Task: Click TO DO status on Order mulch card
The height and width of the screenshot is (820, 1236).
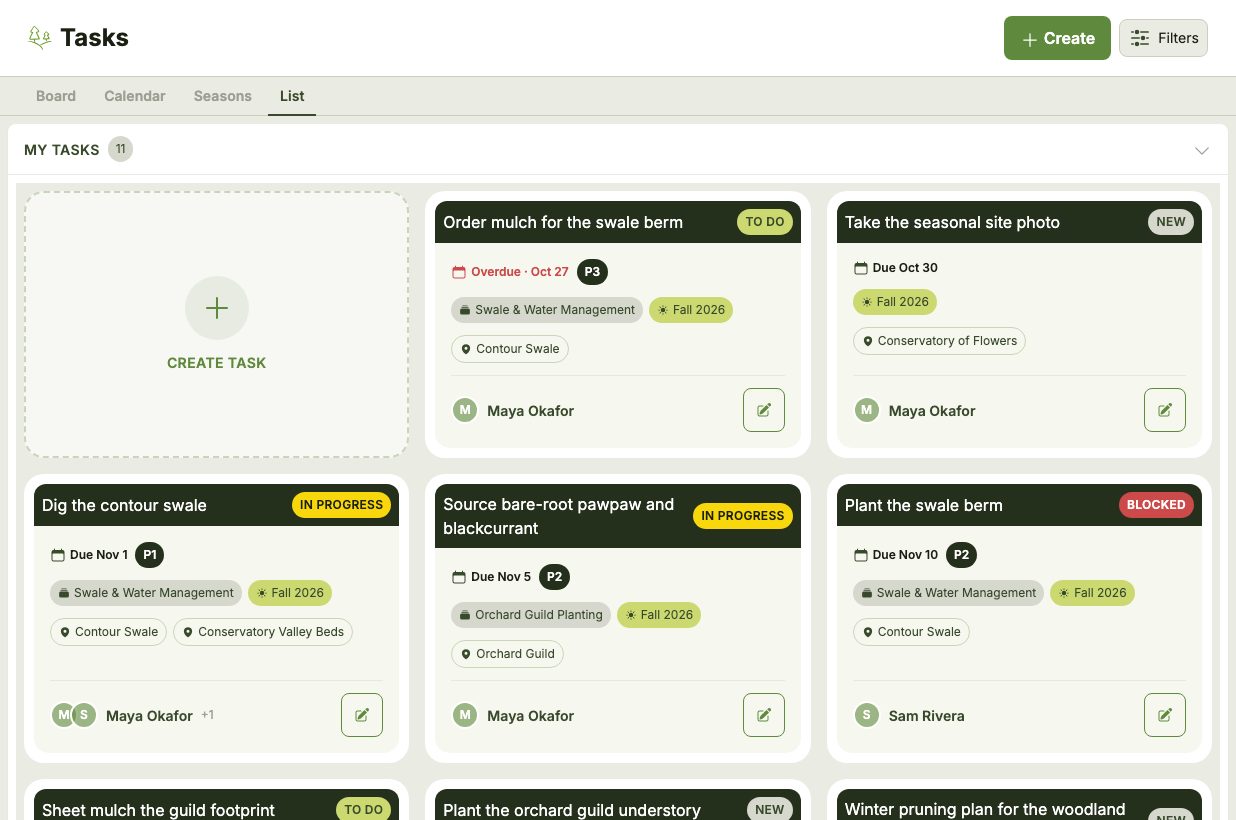Action: pyautogui.click(x=765, y=222)
